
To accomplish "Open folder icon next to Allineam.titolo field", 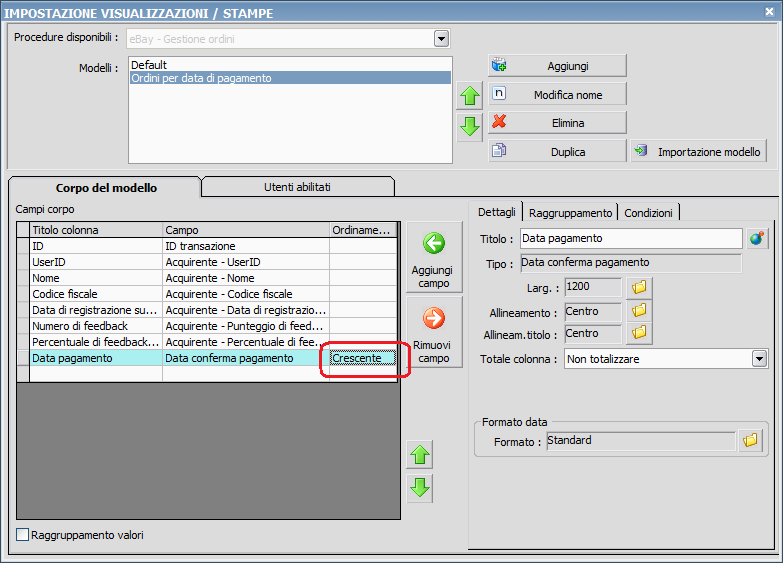I will coord(639,333).
